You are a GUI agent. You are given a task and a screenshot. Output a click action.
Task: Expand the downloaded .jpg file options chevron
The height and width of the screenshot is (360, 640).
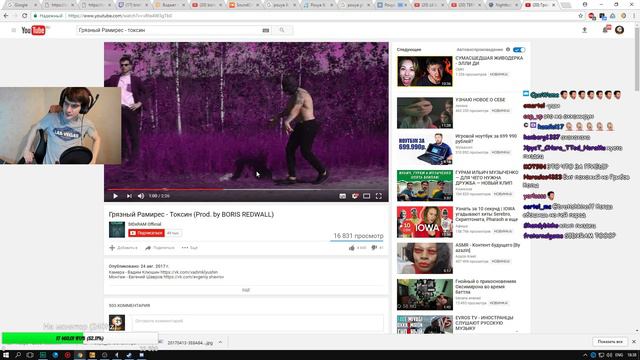(220, 342)
